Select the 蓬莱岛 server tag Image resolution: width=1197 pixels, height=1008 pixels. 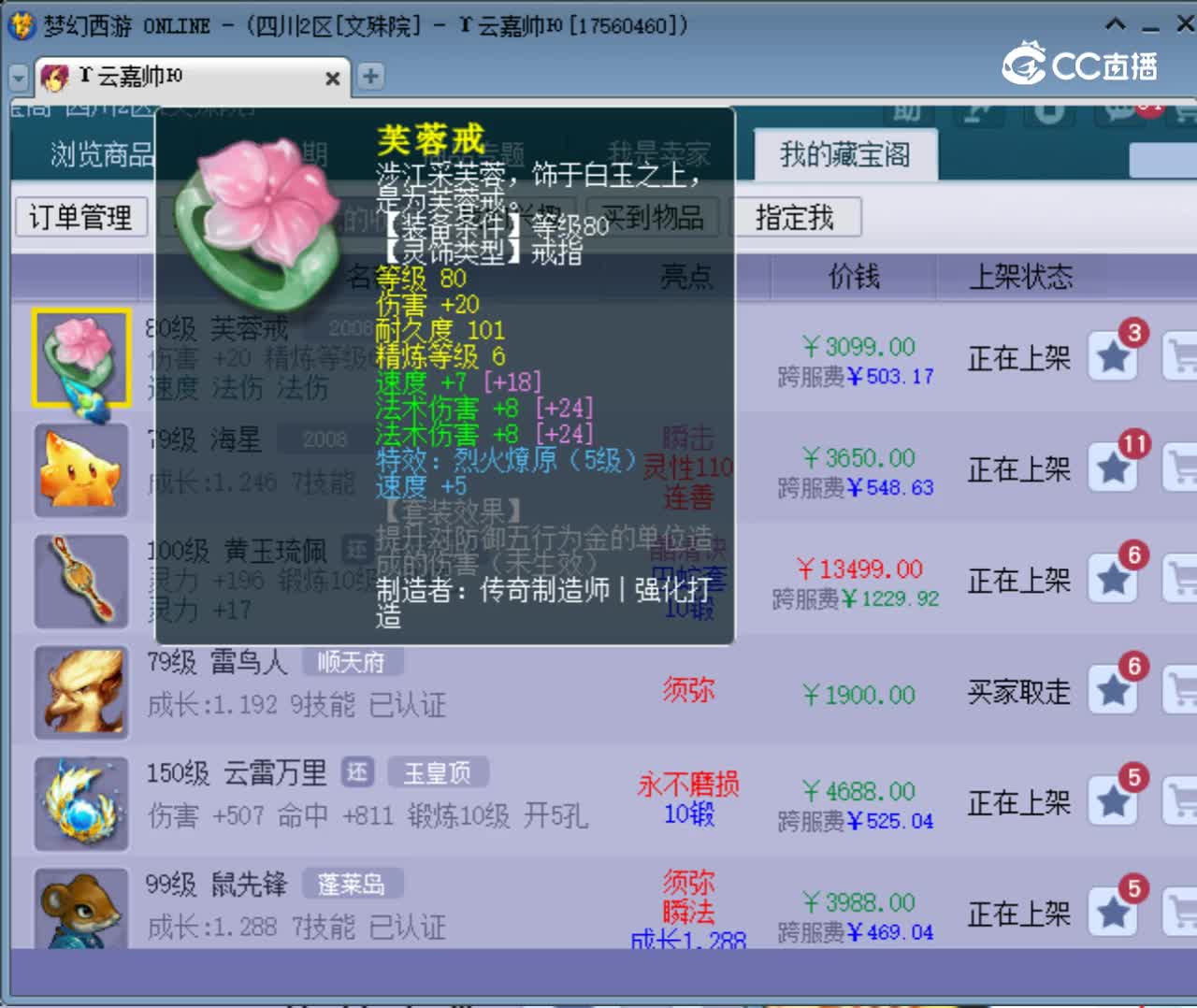[x=352, y=884]
